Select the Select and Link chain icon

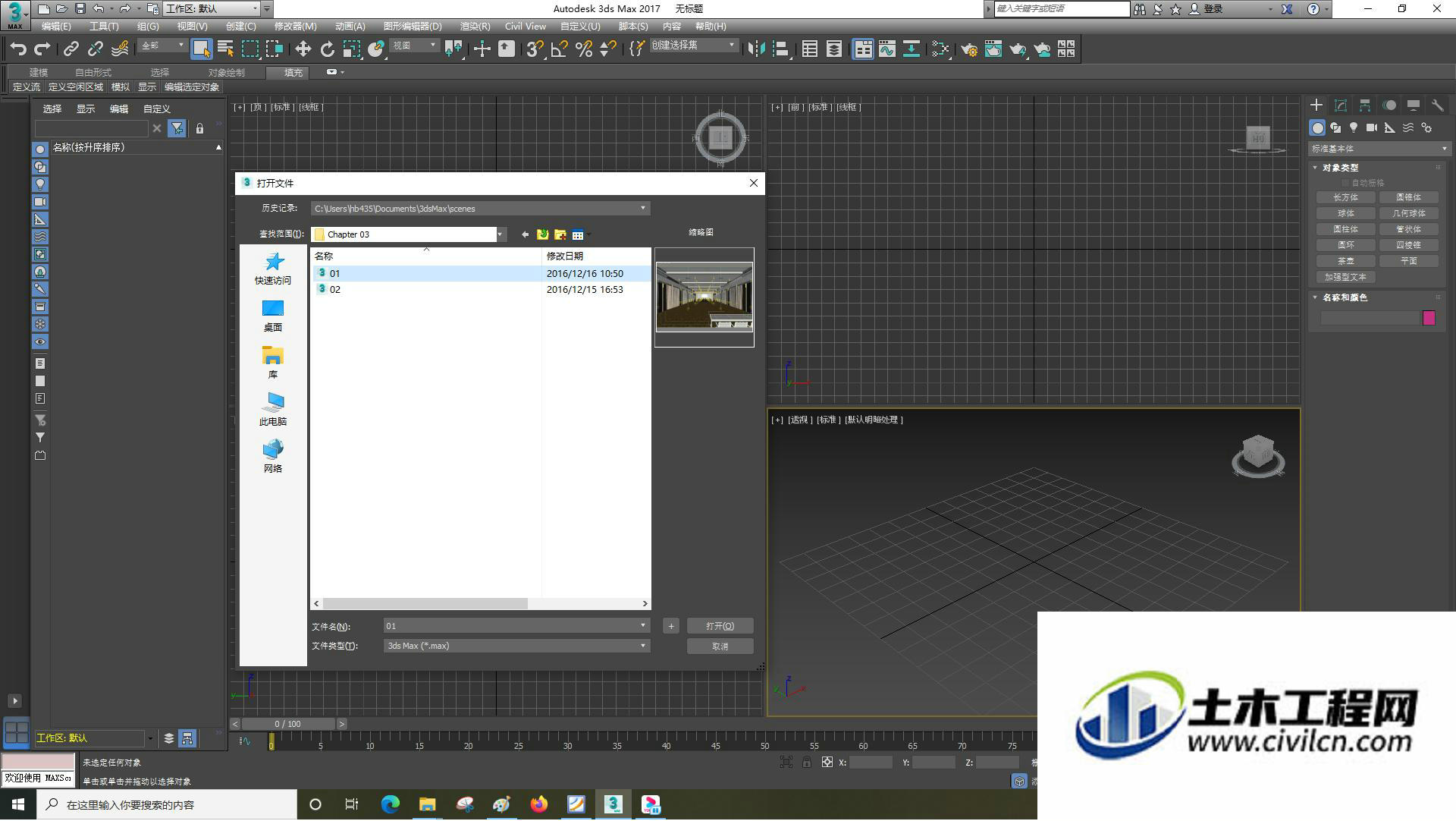pos(71,49)
